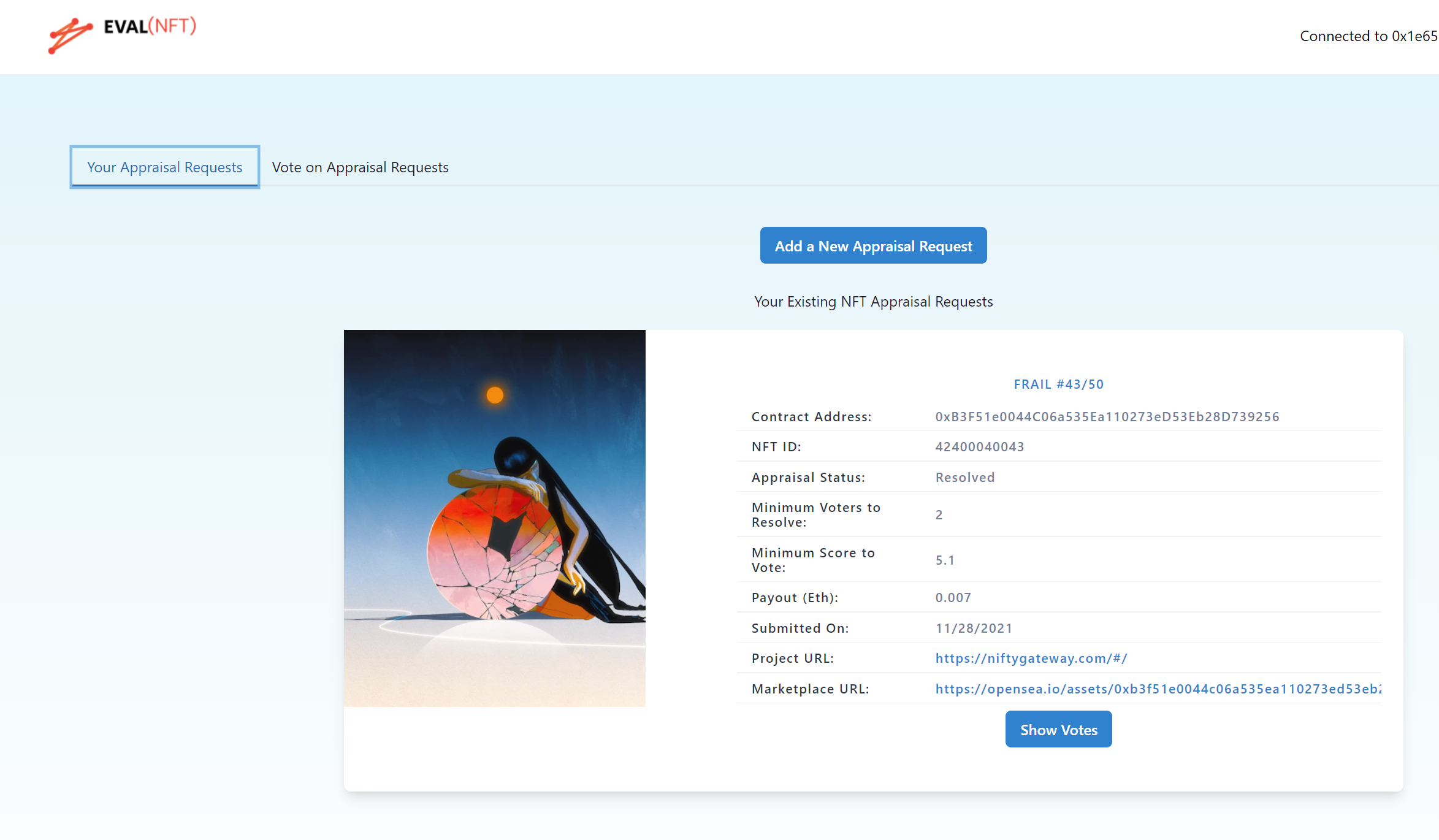Viewport: 1439px width, 840px height.
Task: Click Your Existing NFT Appraisal Requests heading
Action: (873, 302)
